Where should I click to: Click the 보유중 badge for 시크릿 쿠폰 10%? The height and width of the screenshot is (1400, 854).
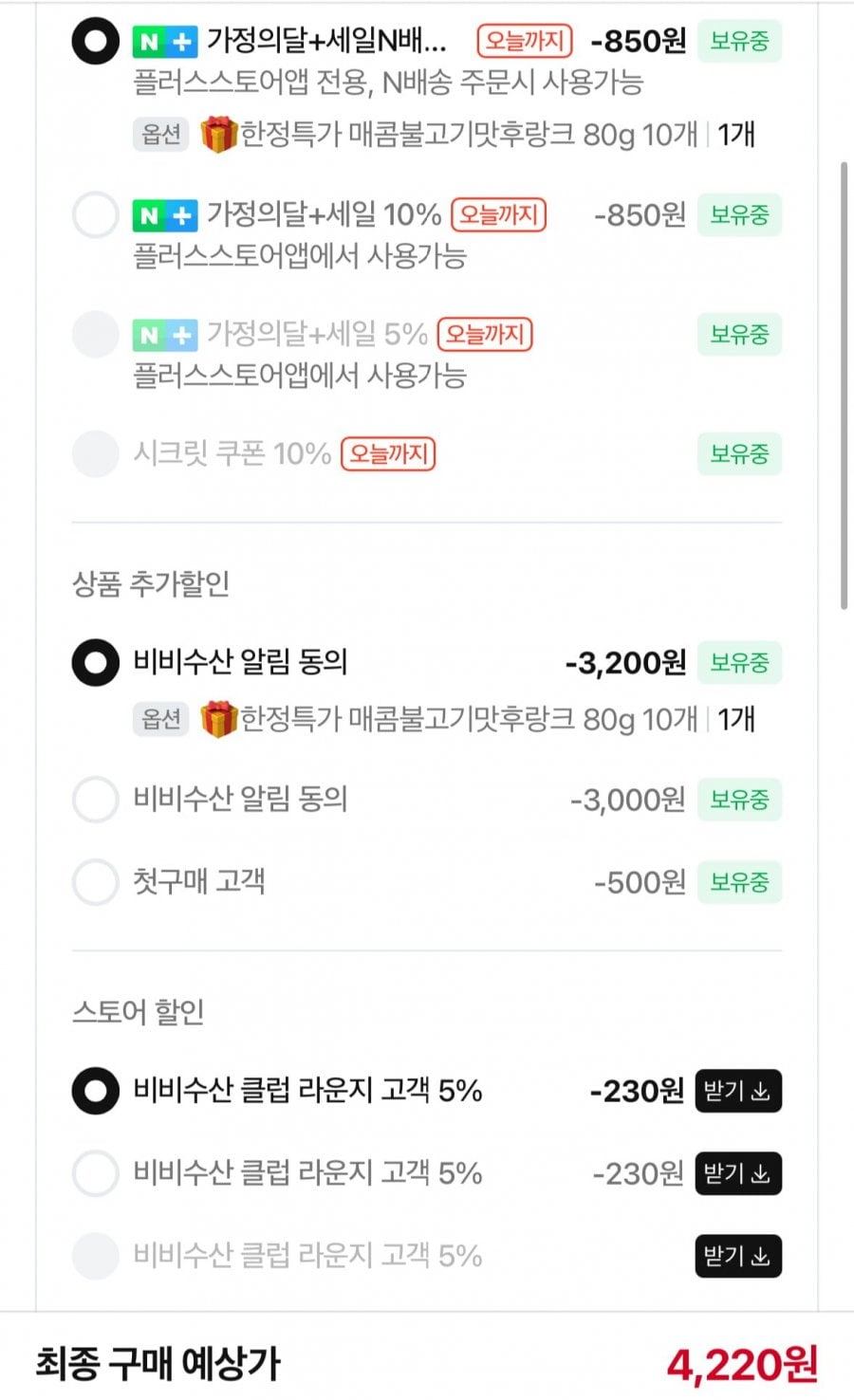(x=739, y=454)
